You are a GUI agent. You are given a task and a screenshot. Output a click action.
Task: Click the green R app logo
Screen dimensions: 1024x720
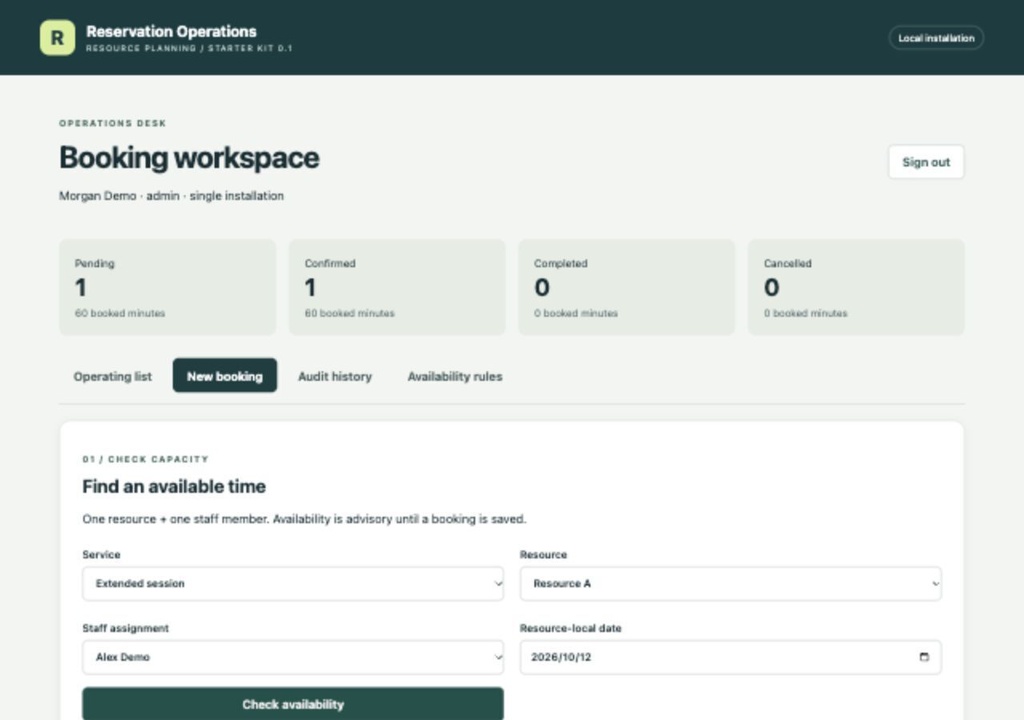tap(57, 37)
